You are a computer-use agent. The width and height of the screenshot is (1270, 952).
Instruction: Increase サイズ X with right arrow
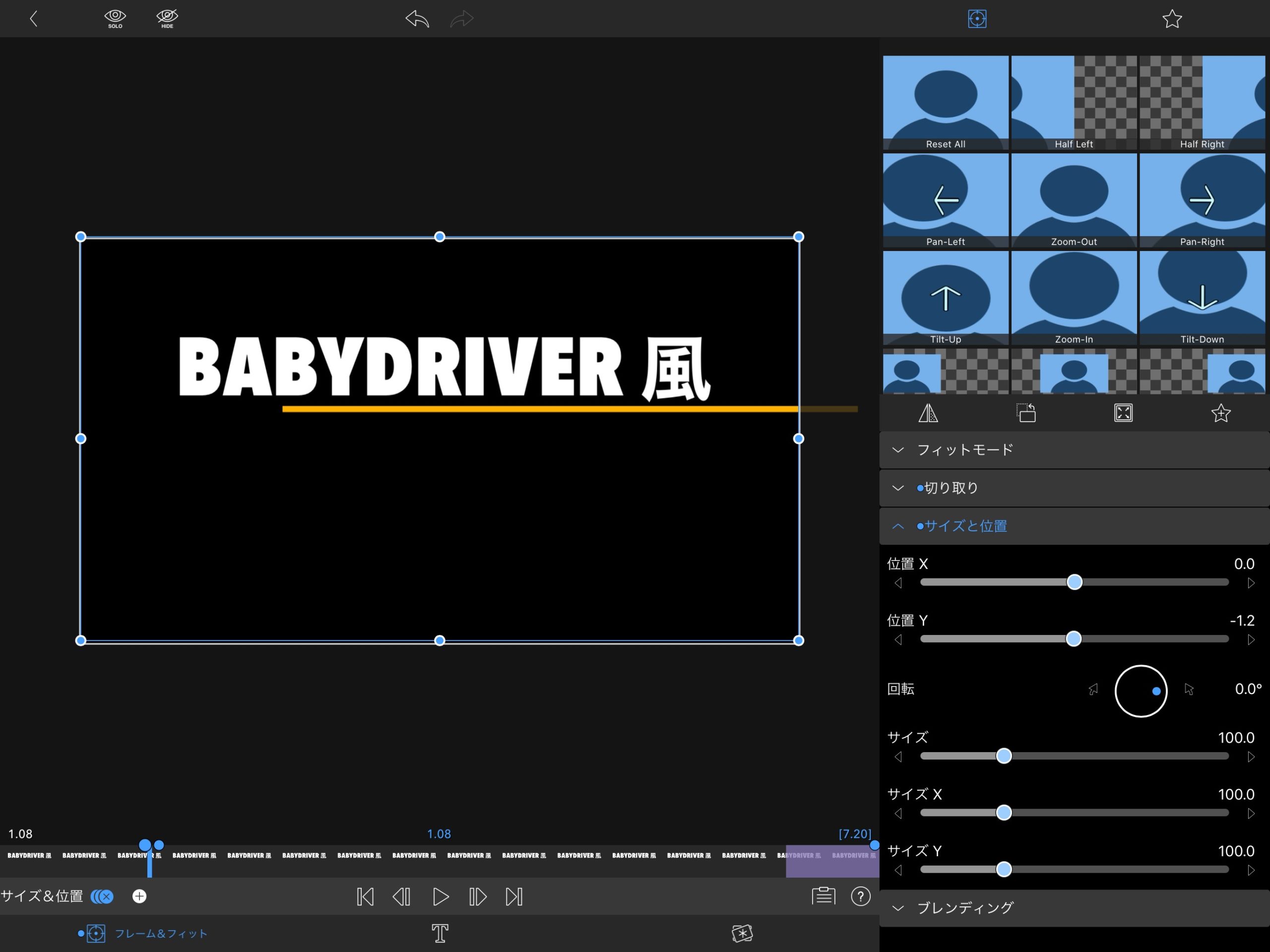tap(1251, 814)
